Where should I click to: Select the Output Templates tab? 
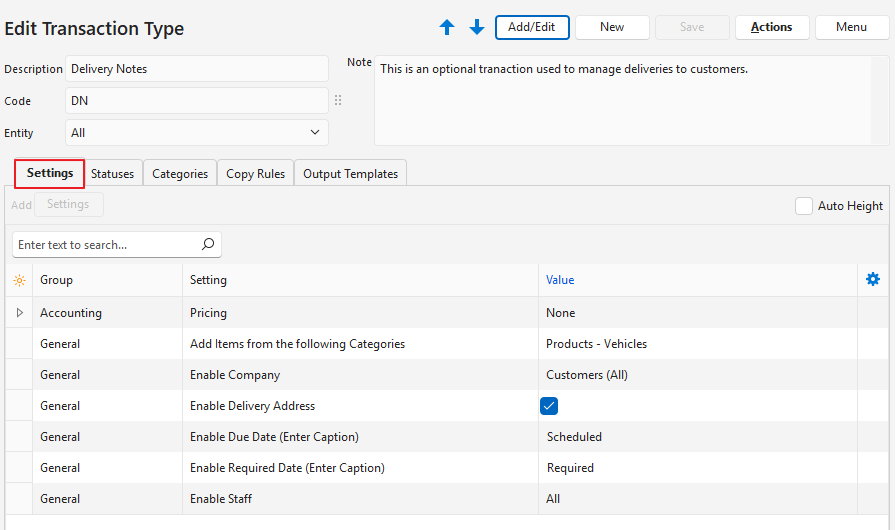click(350, 174)
